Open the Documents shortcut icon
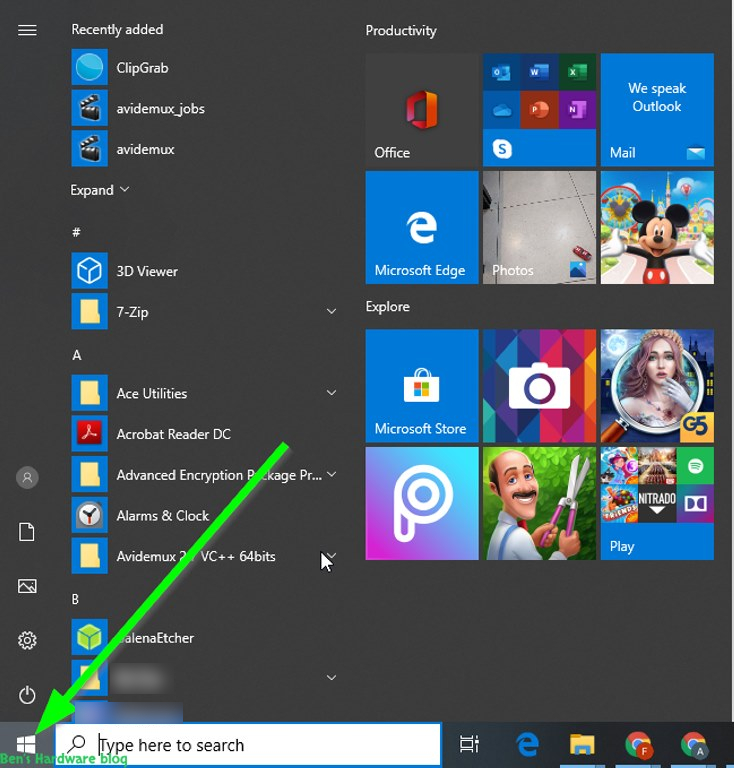 [x=27, y=532]
